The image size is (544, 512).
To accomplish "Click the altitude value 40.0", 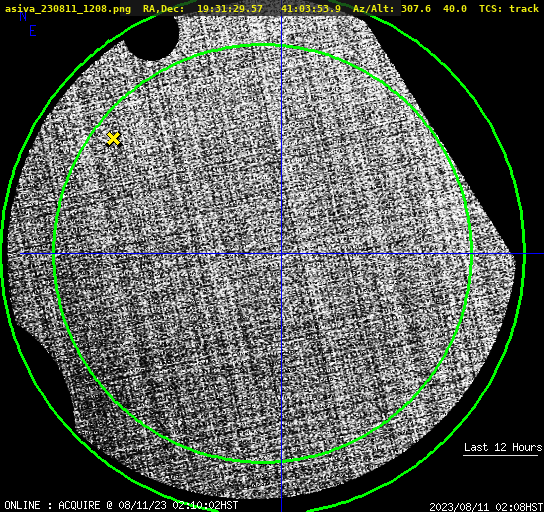I will coord(455,9).
